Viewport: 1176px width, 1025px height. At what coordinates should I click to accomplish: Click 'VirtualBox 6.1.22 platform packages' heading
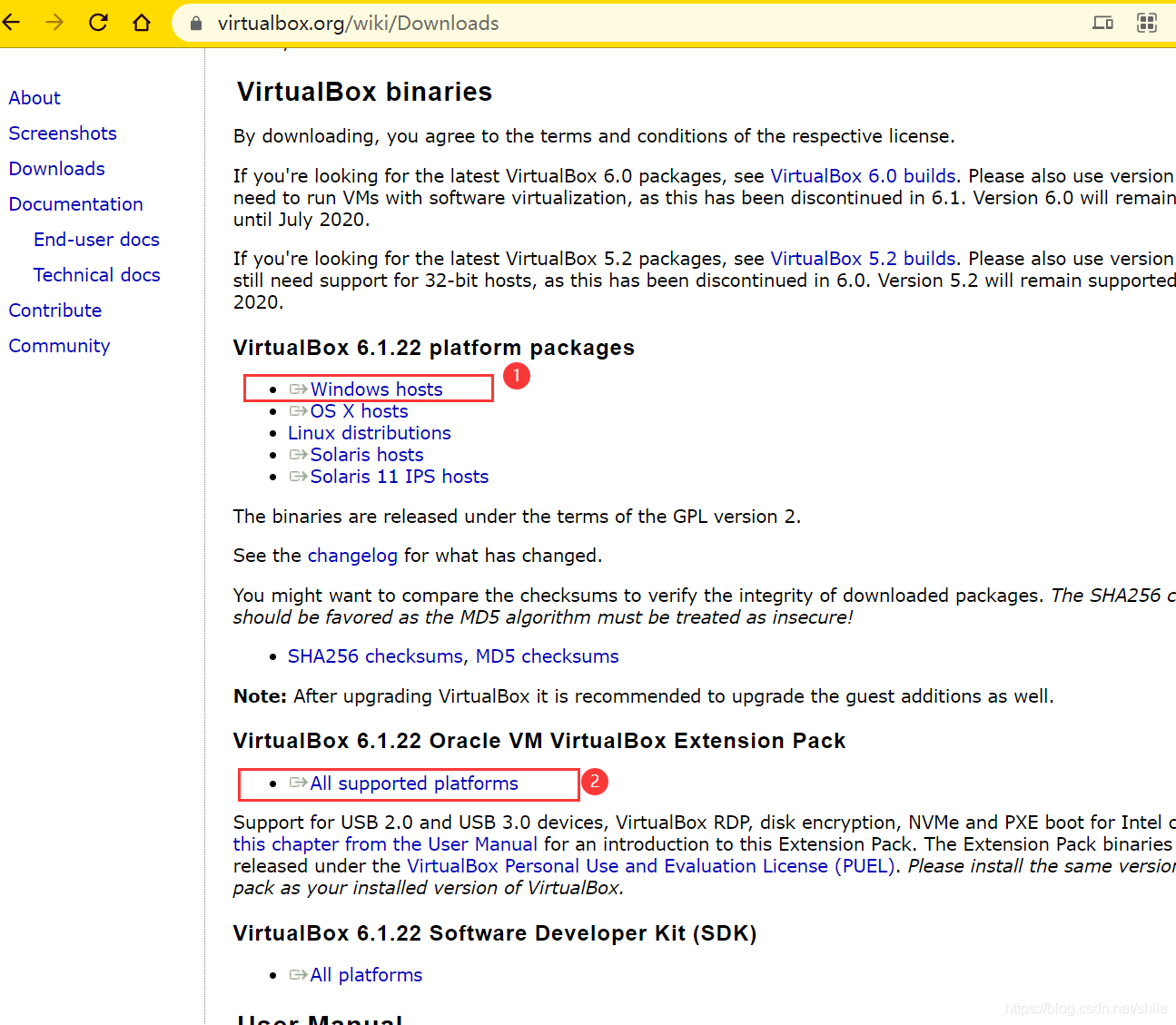434,349
